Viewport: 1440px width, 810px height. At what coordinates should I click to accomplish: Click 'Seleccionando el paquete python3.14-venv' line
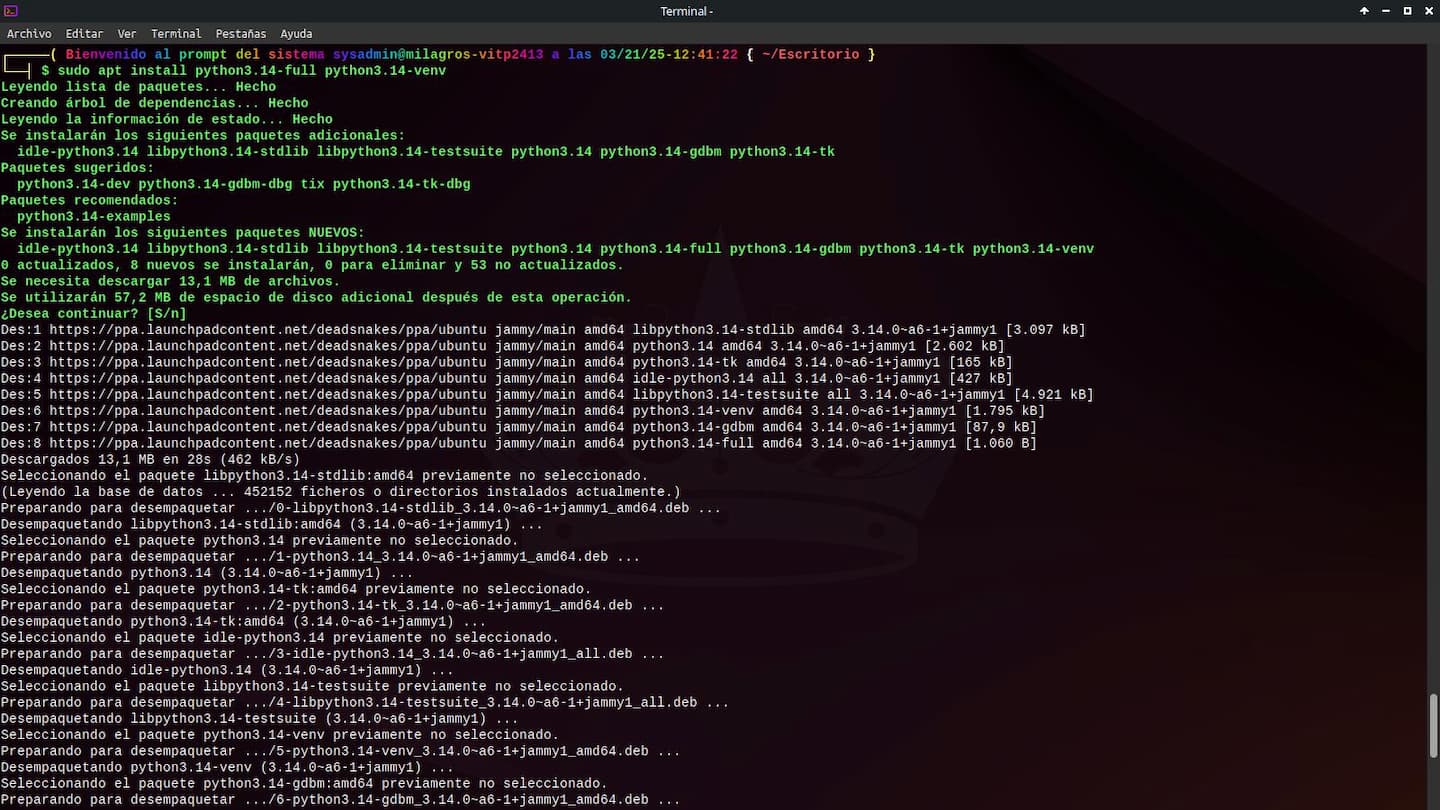[x=280, y=735]
